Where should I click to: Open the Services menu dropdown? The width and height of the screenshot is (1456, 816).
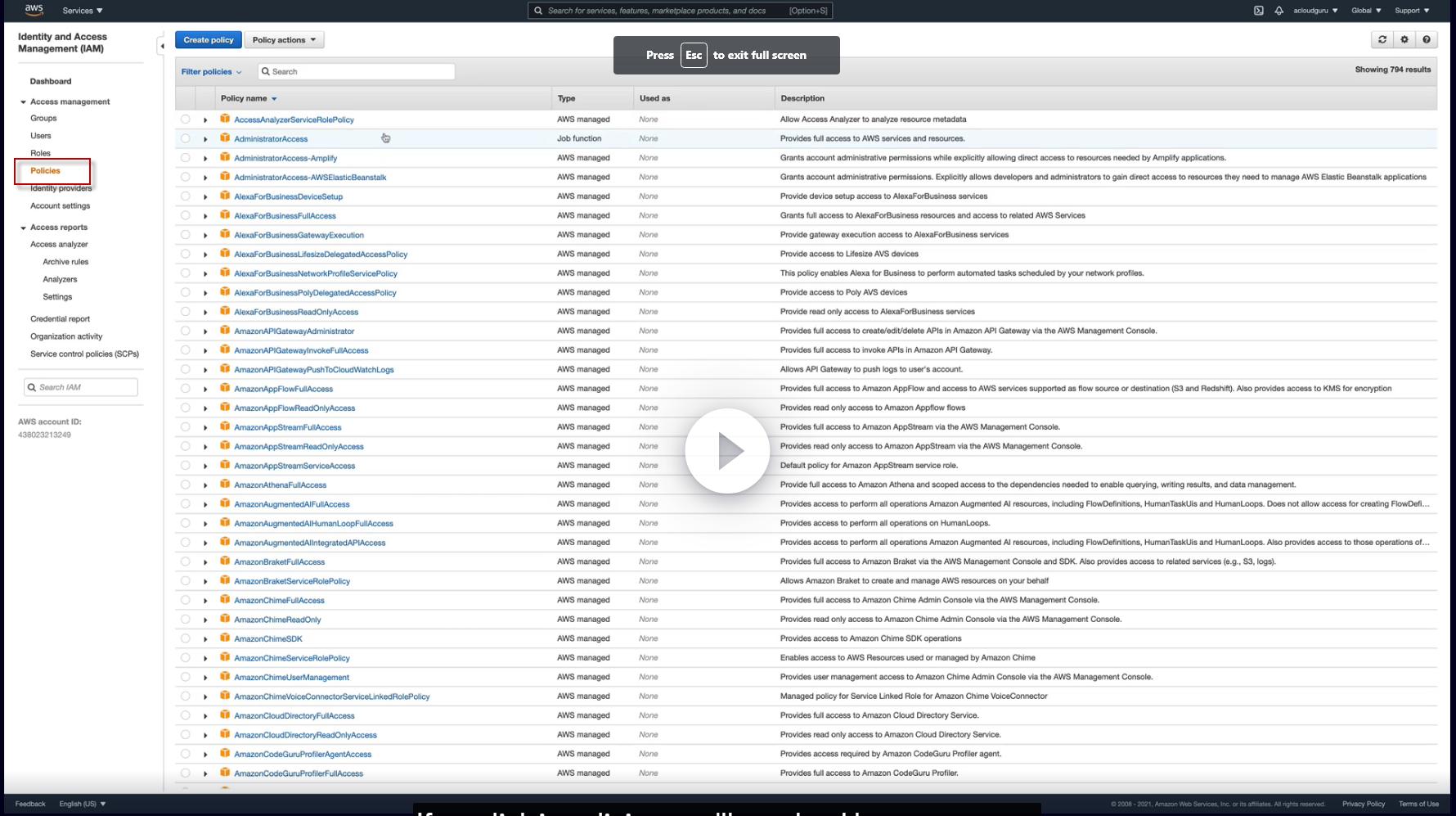pyautogui.click(x=83, y=11)
